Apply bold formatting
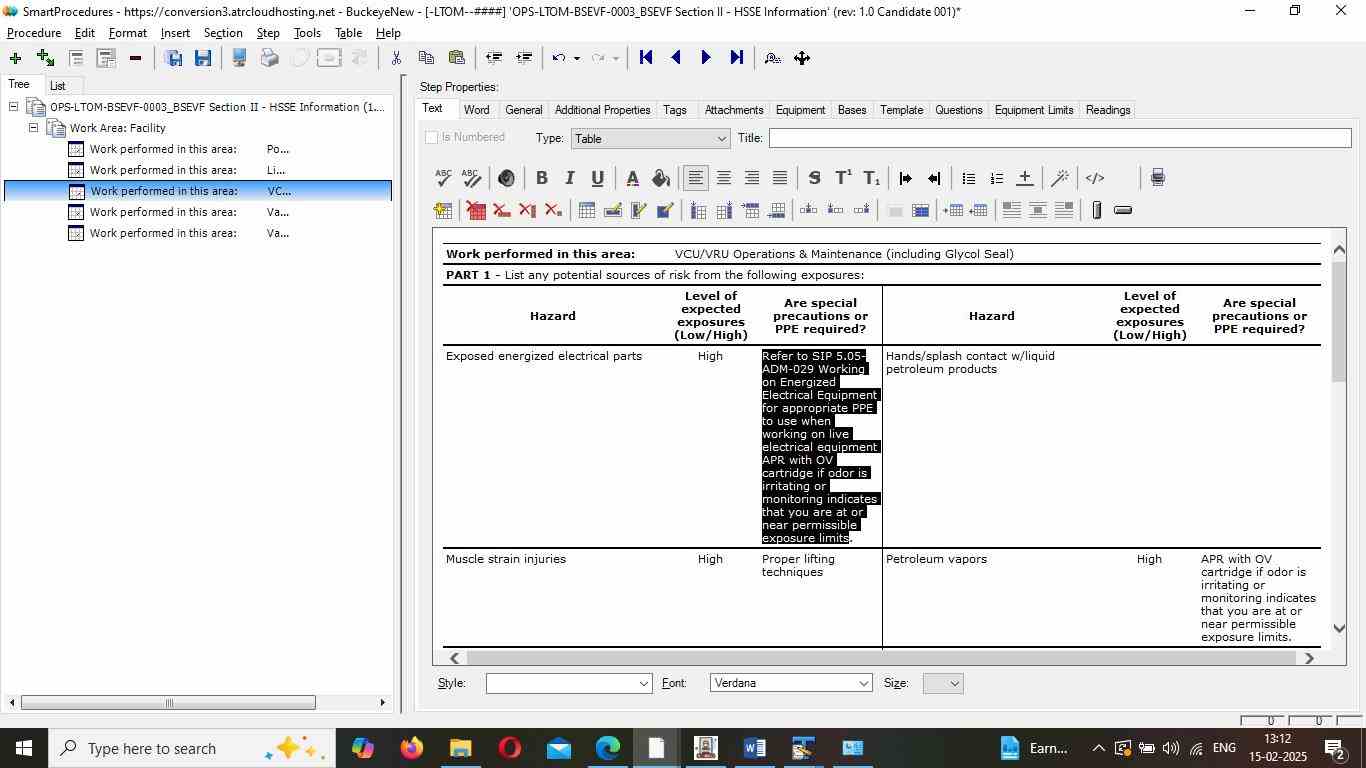 tap(541, 178)
